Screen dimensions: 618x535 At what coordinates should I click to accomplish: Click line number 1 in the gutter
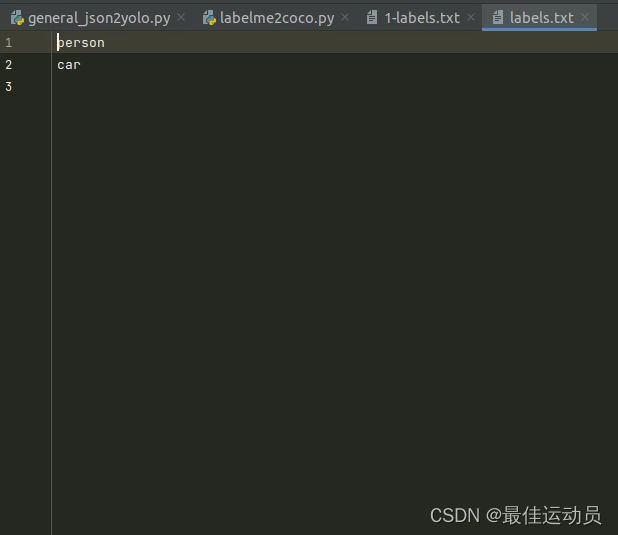pyautogui.click(x=9, y=43)
